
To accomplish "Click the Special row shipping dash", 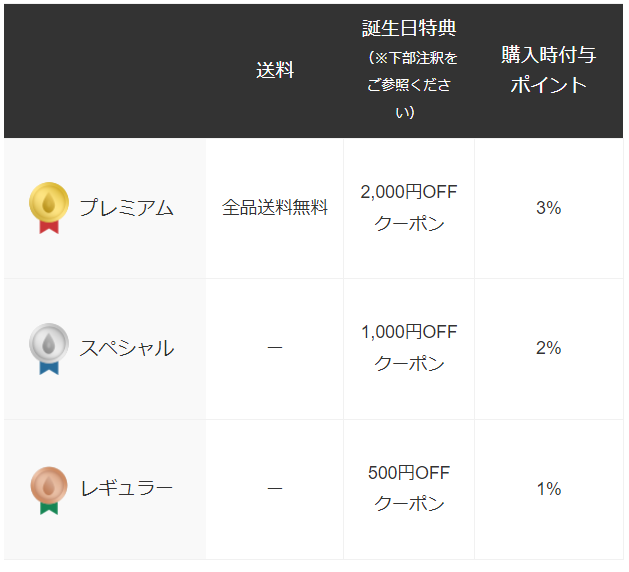I will [275, 348].
